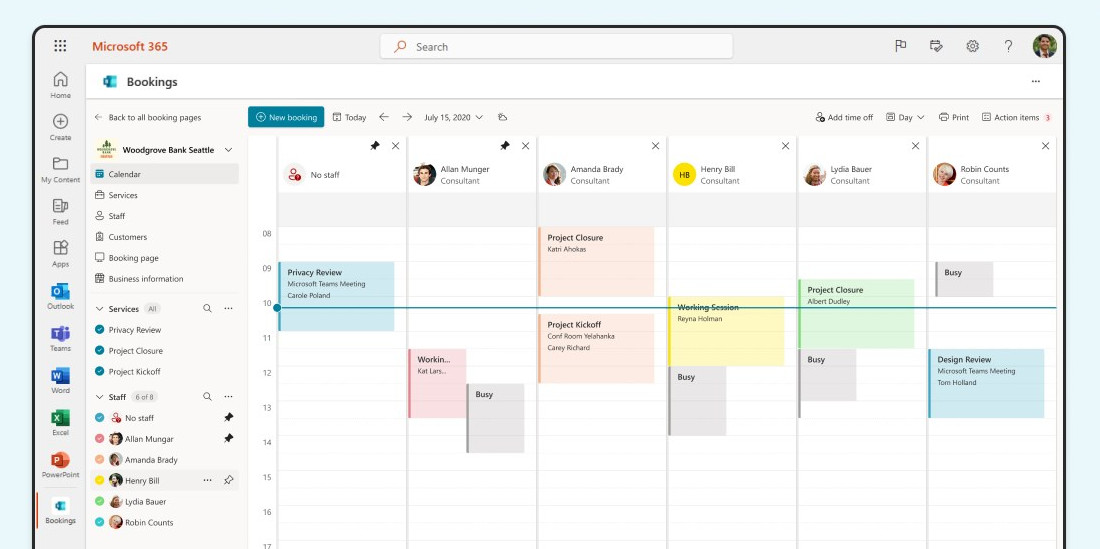Click the New booking button

click(x=286, y=117)
